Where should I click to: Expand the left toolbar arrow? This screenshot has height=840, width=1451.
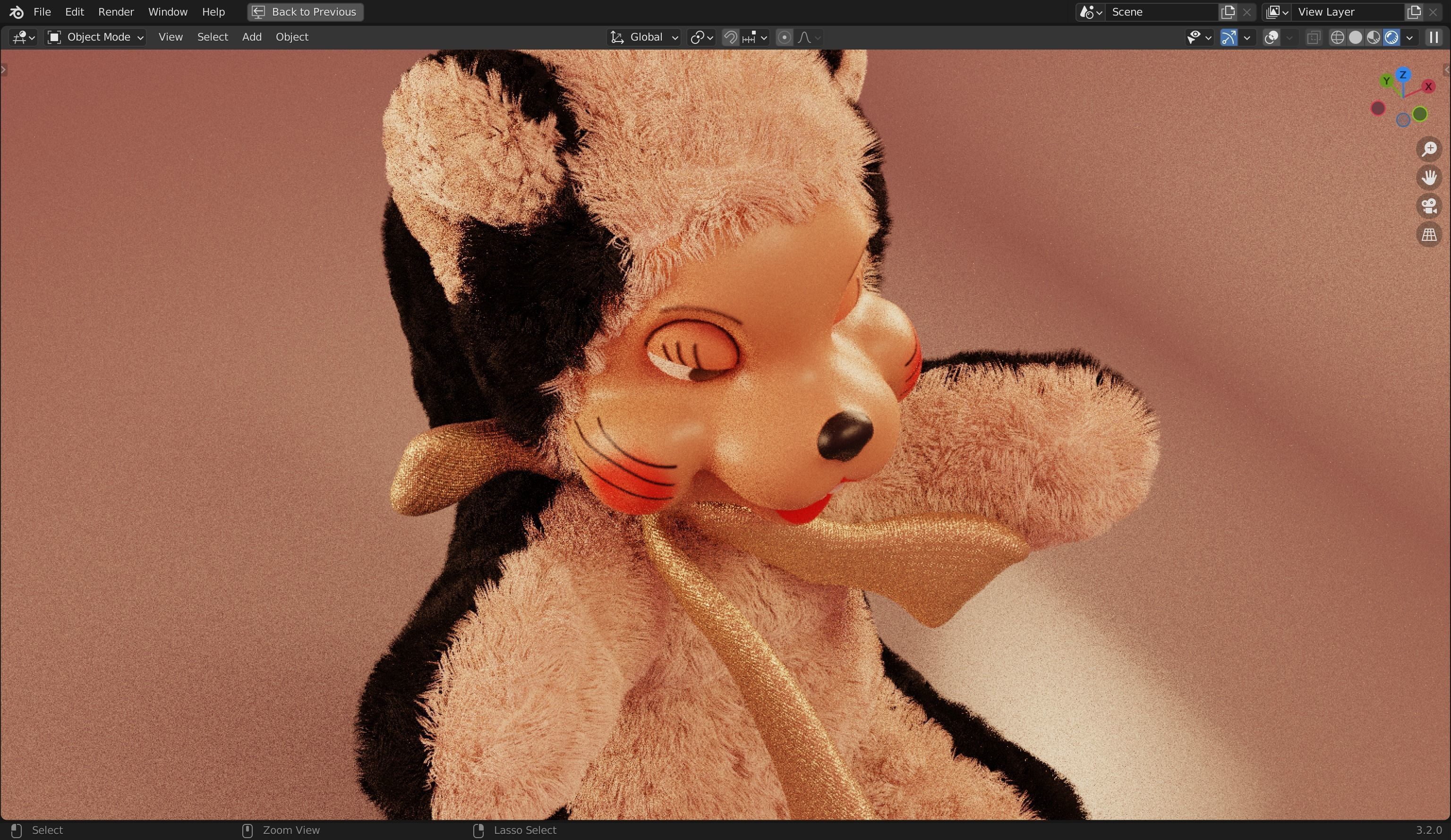[x=4, y=70]
